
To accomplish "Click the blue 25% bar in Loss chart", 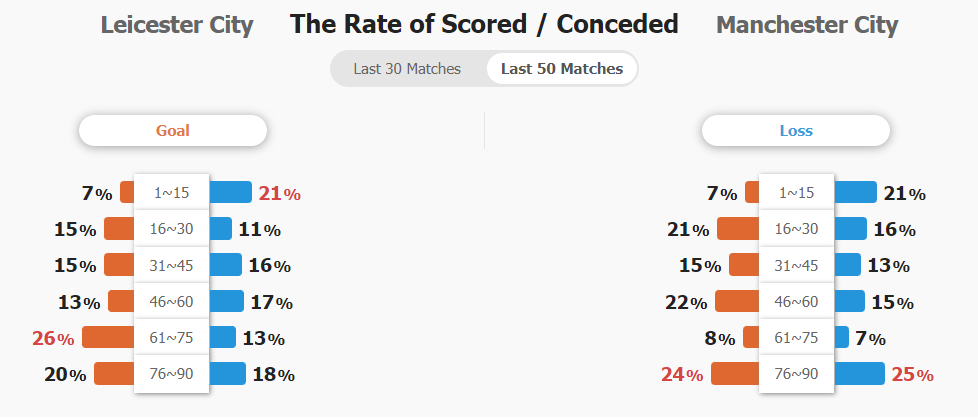I will click(859, 373).
